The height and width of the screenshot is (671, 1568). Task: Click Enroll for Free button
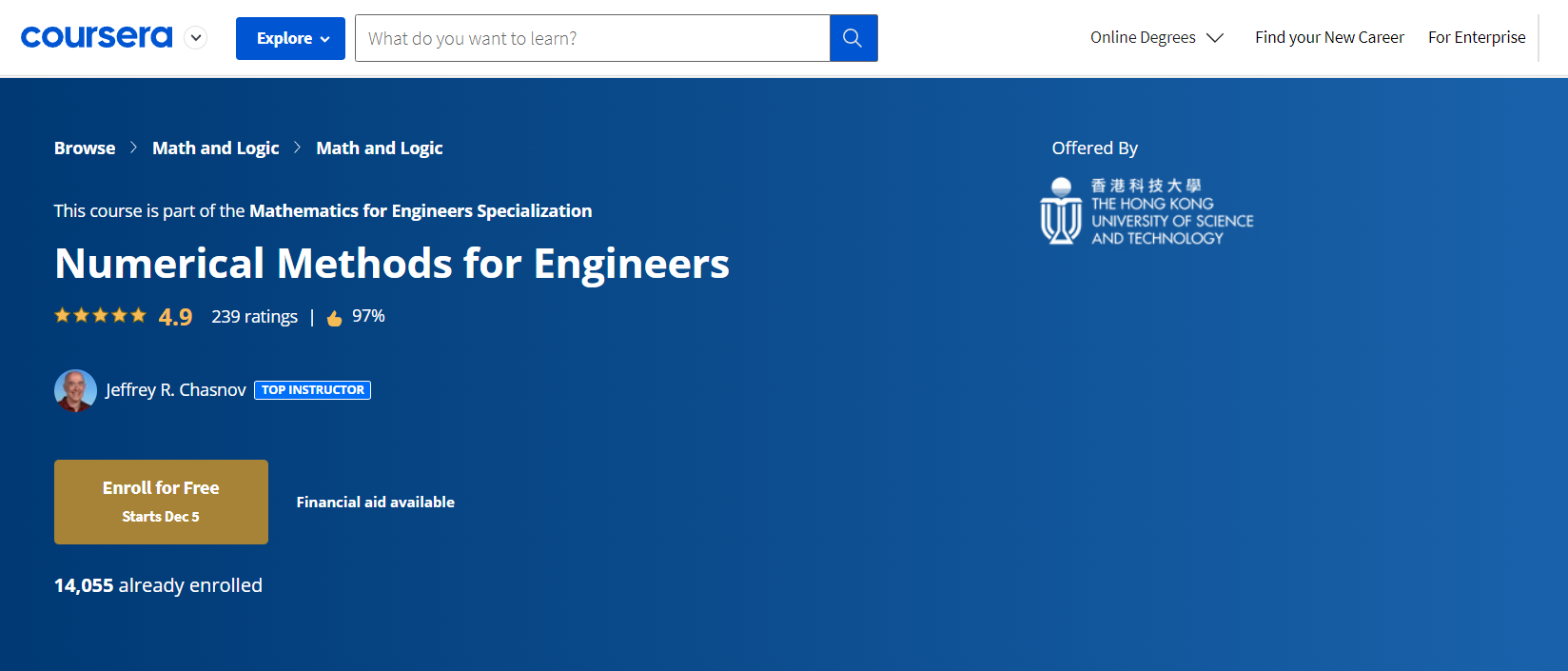tap(161, 502)
